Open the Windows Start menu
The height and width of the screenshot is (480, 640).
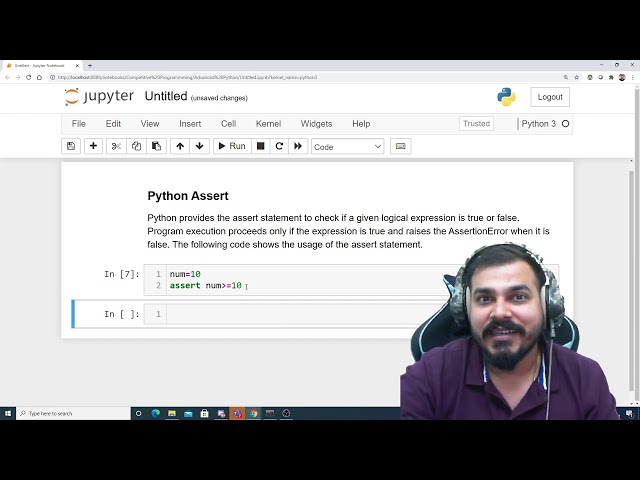8,413
